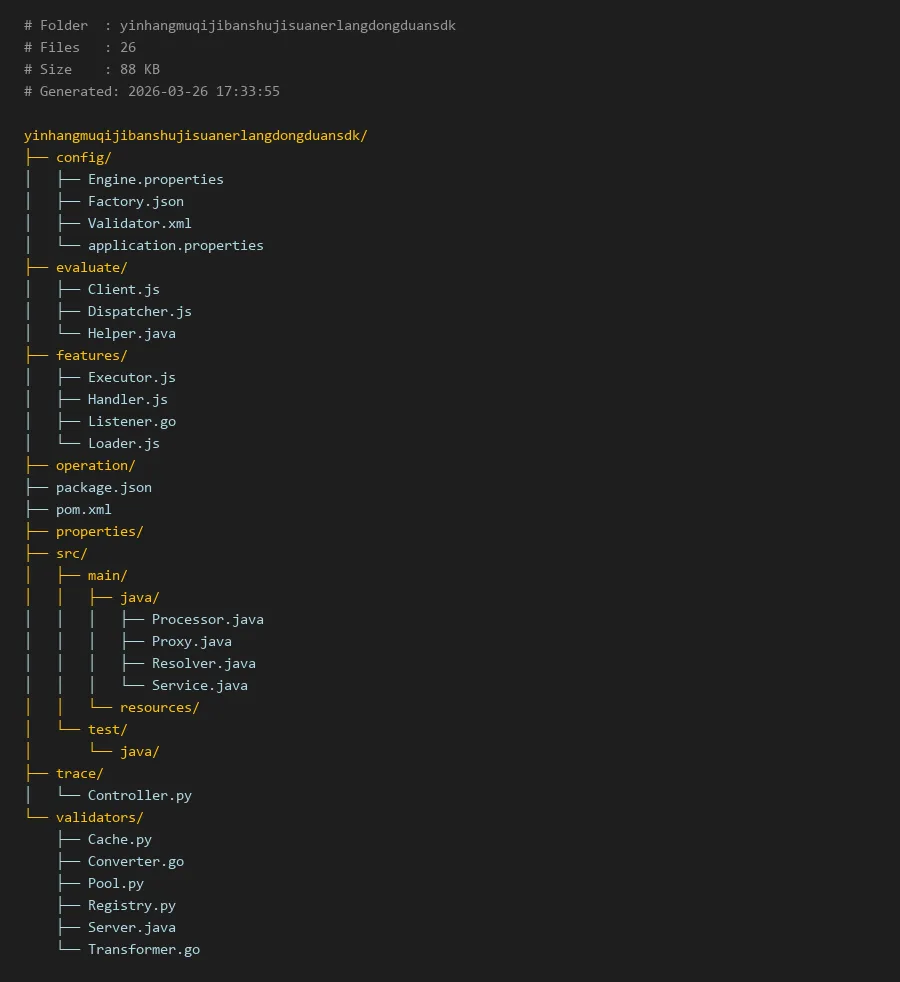
Task: Expand the evaluate/ folder
Action: point(91,267)
